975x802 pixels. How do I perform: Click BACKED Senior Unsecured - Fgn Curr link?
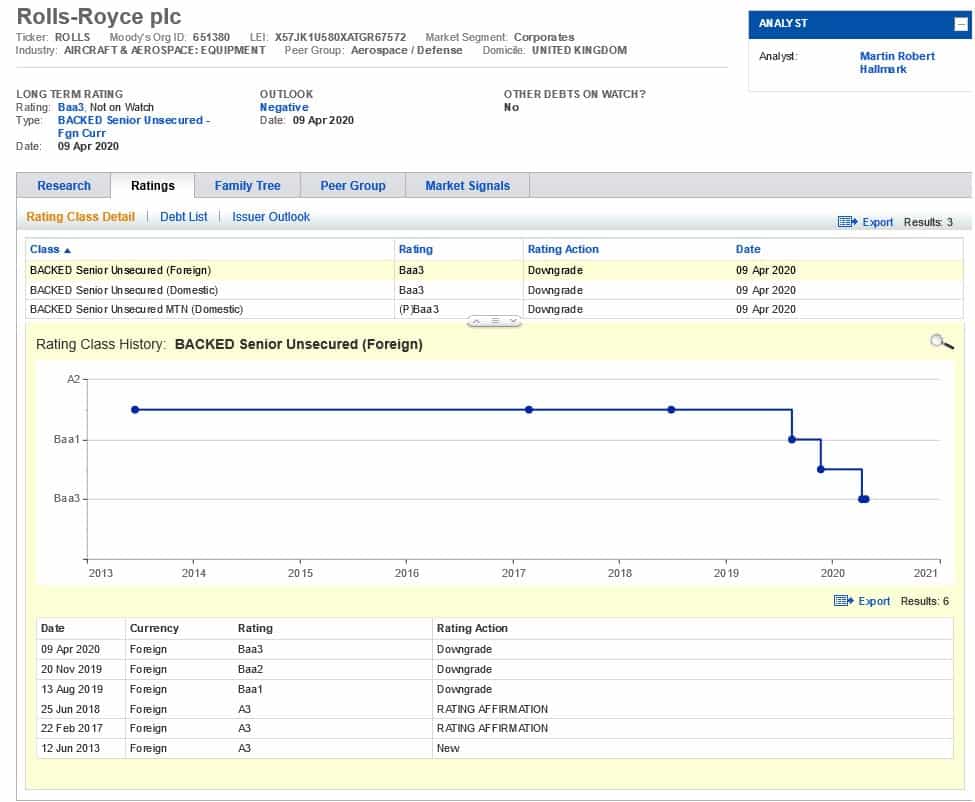134,126
